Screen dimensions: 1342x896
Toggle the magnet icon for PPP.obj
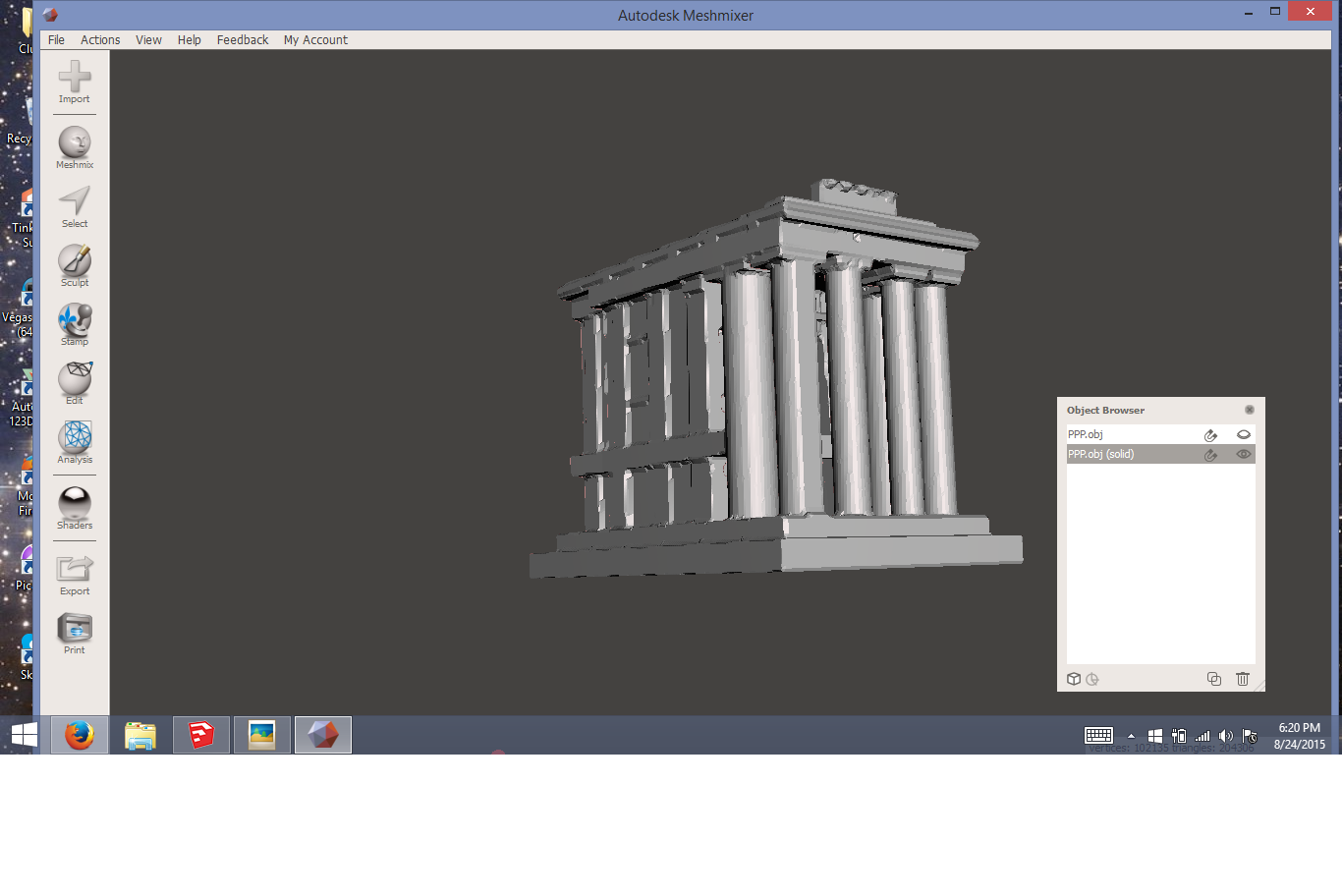tap(1210, 434)
